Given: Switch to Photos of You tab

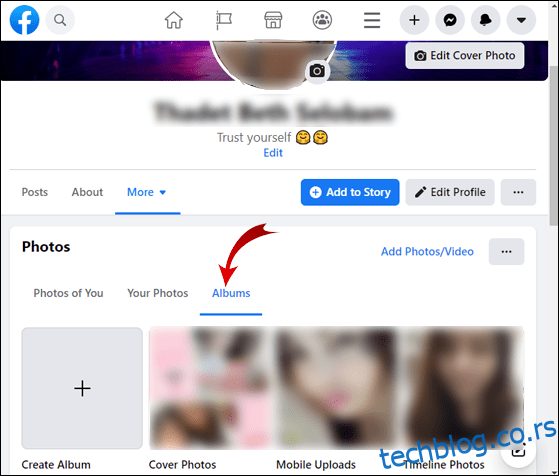Looking at the screenshot, I should pos(68,293).
